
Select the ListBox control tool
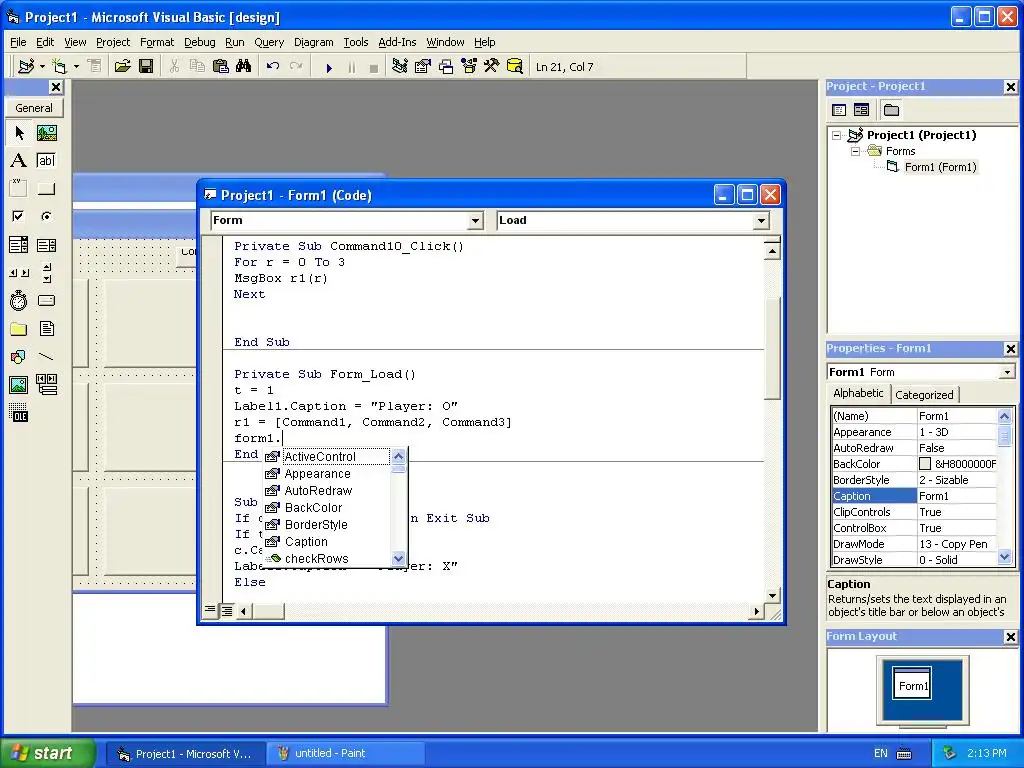click(x=46, y=245)
